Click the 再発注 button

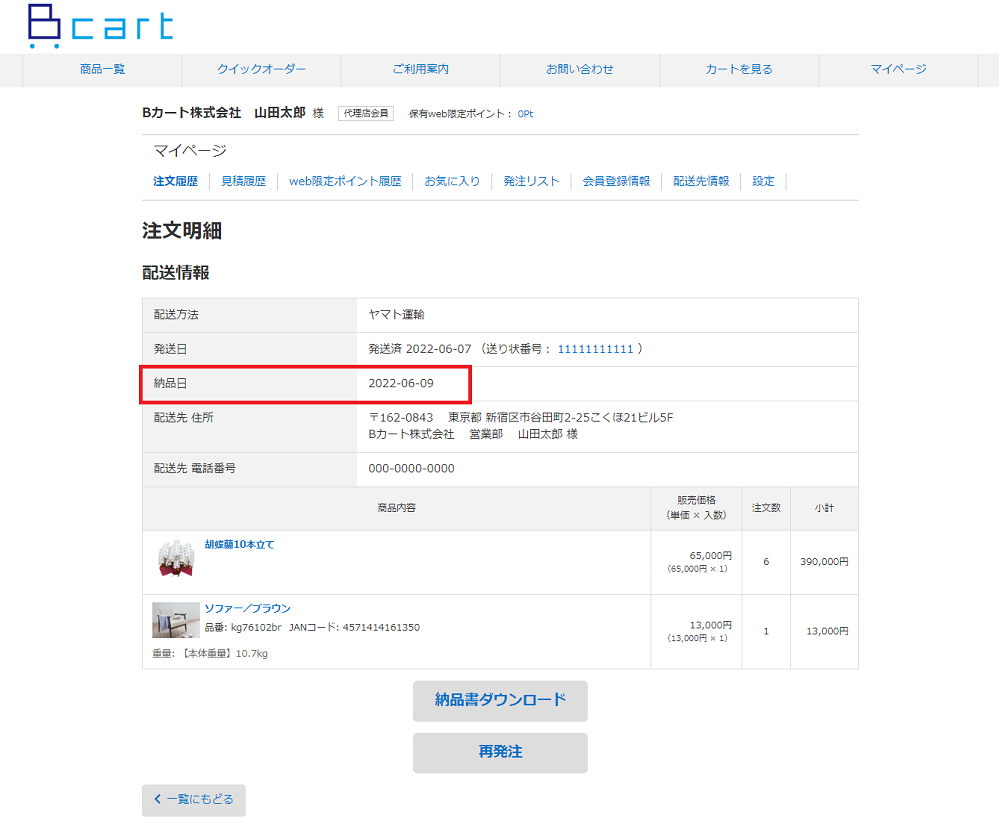coord(500,753)
